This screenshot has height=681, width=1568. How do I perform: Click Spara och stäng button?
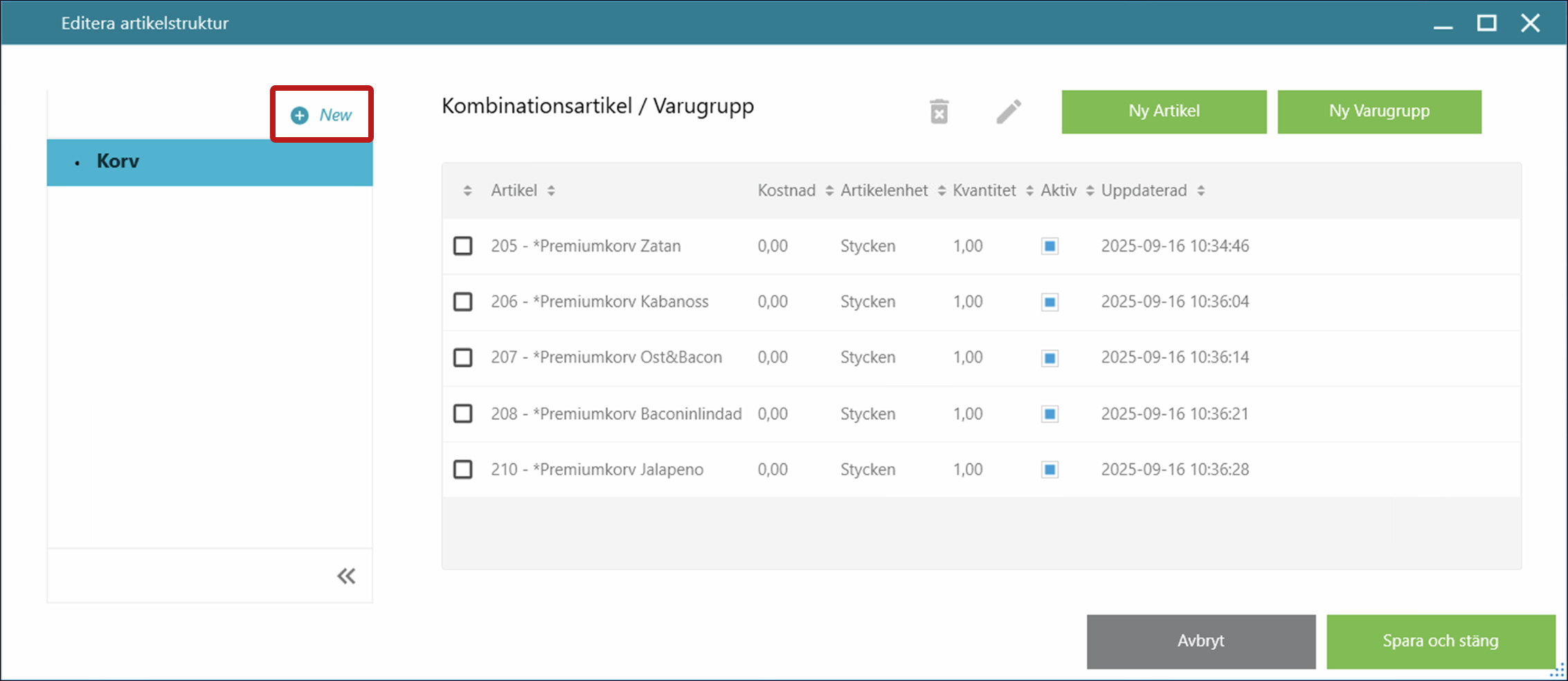1440,641
